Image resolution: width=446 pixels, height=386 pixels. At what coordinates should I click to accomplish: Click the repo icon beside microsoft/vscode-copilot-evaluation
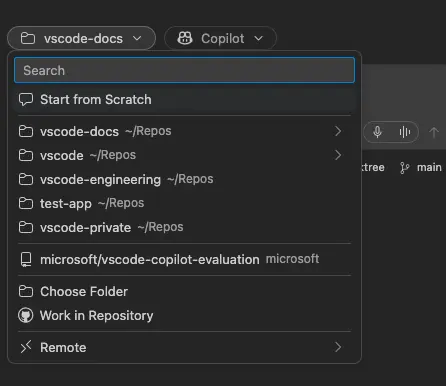pyautogui.click(x=26, y=259)
